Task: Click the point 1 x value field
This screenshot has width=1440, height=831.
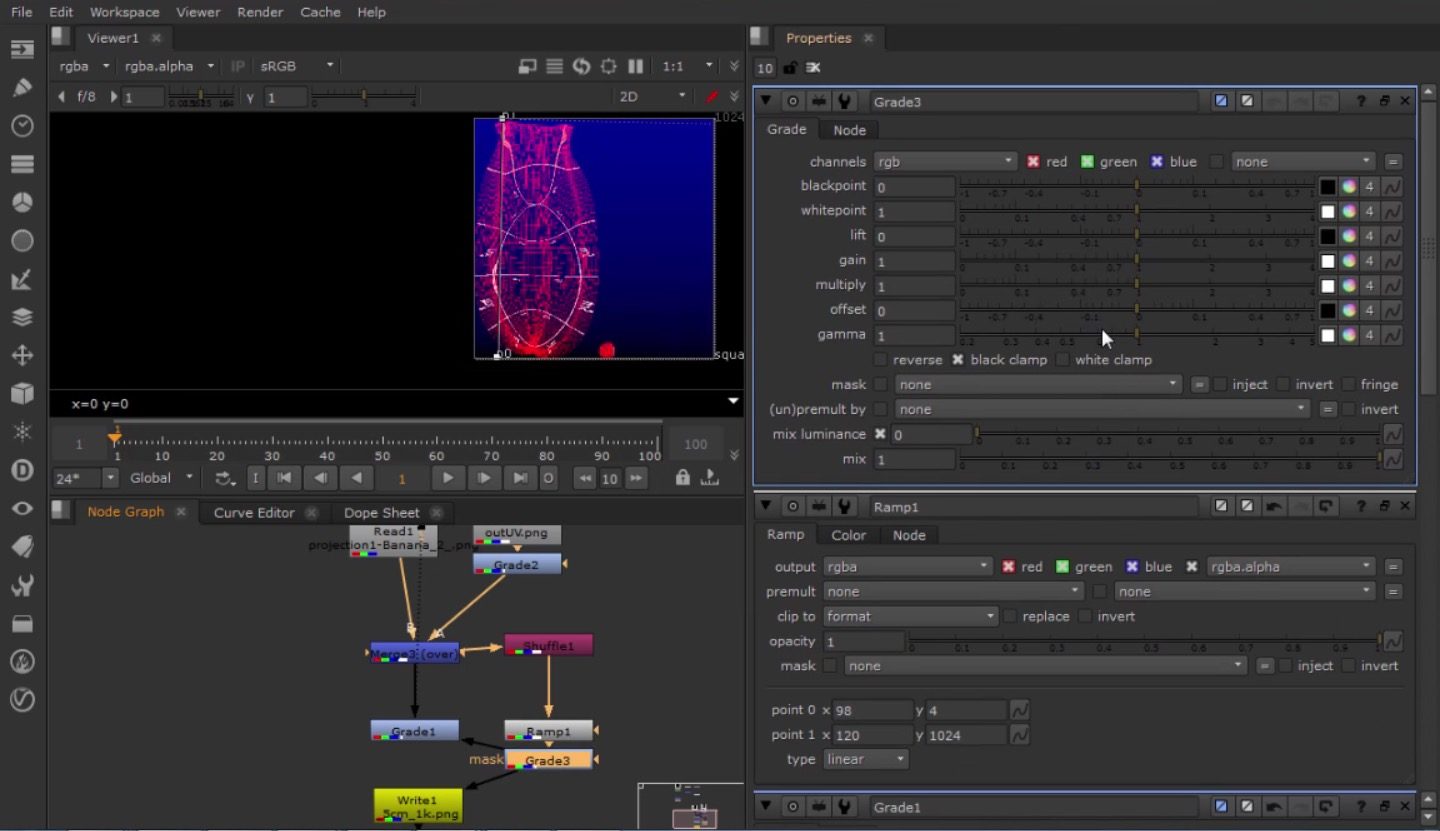Action: [x=872, y=735]
